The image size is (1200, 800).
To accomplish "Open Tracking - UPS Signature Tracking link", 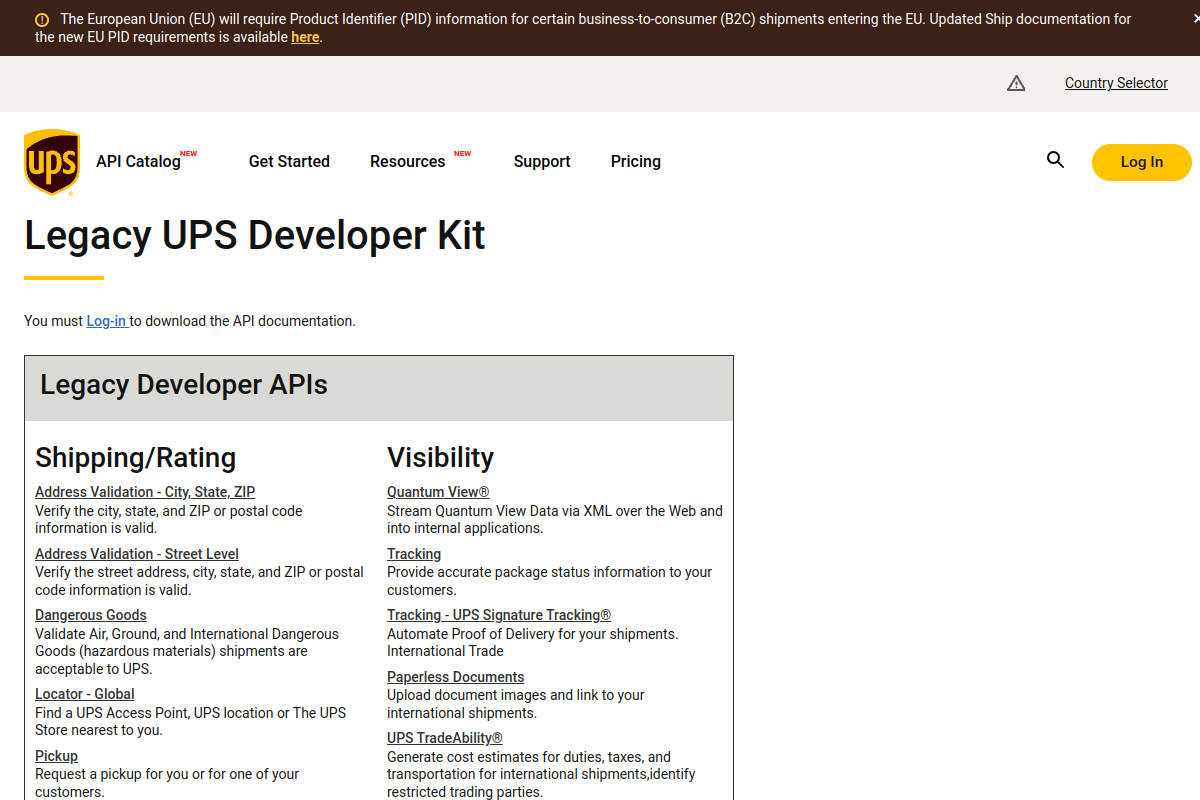I will click(x=499, y=615).
